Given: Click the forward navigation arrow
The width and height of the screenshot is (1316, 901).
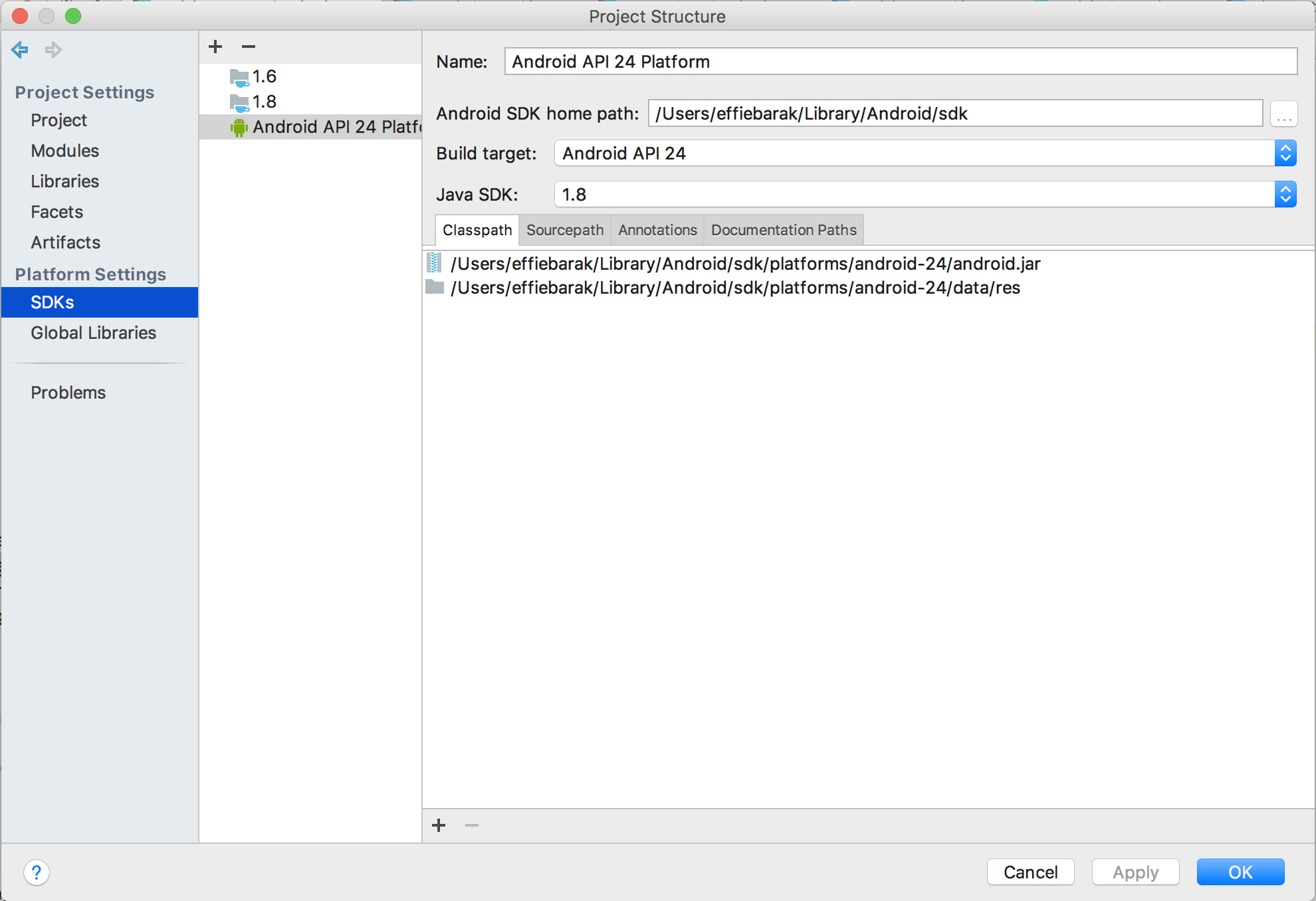Looking at the screenshot, I should [53, 50].
